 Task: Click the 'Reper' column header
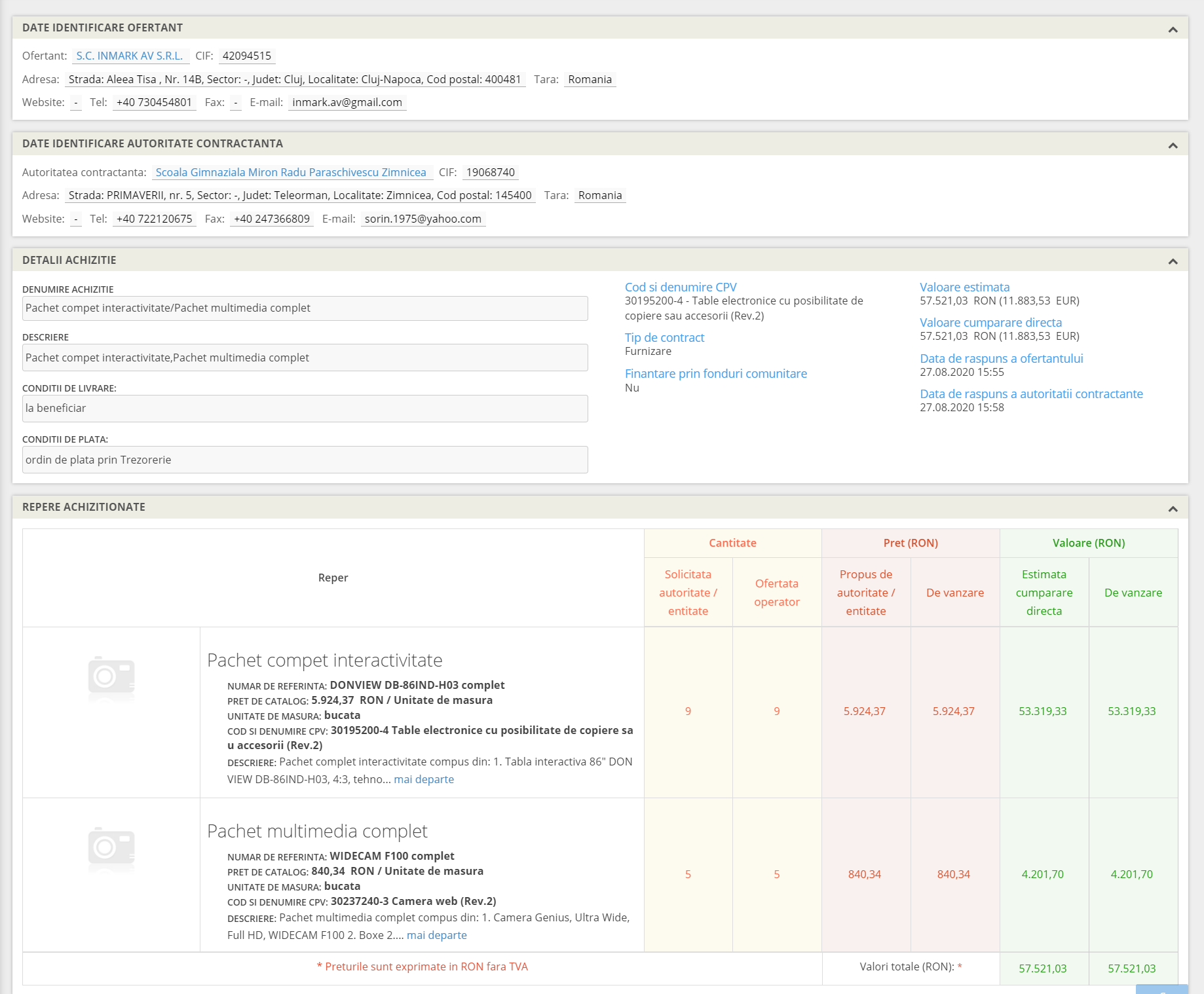click(x=333, y=578)
